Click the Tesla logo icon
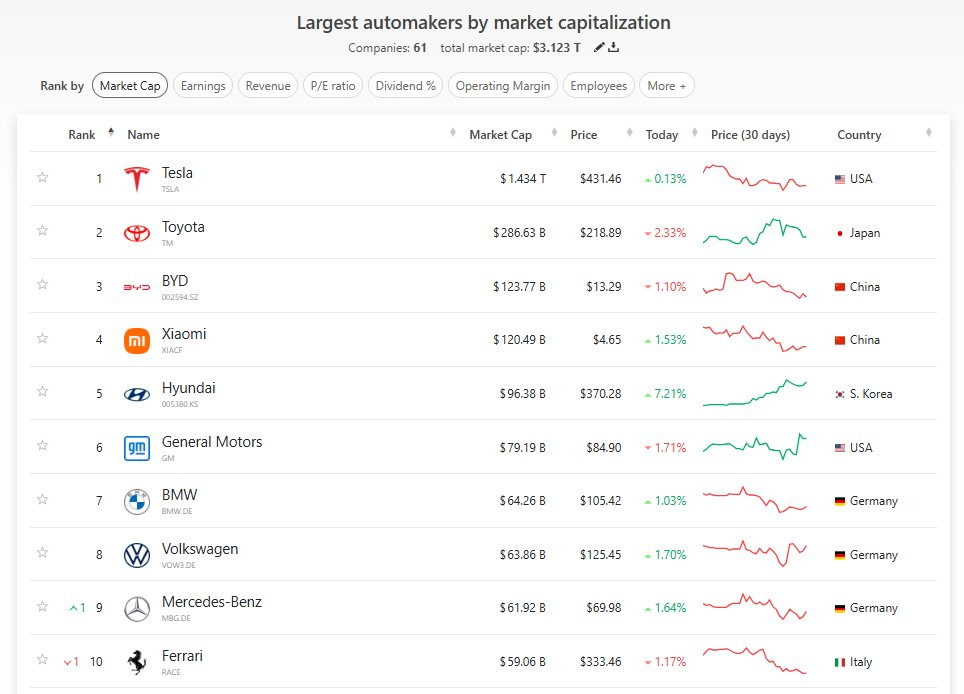The height and width of the screenshot is (694, 964). (136, 179)
